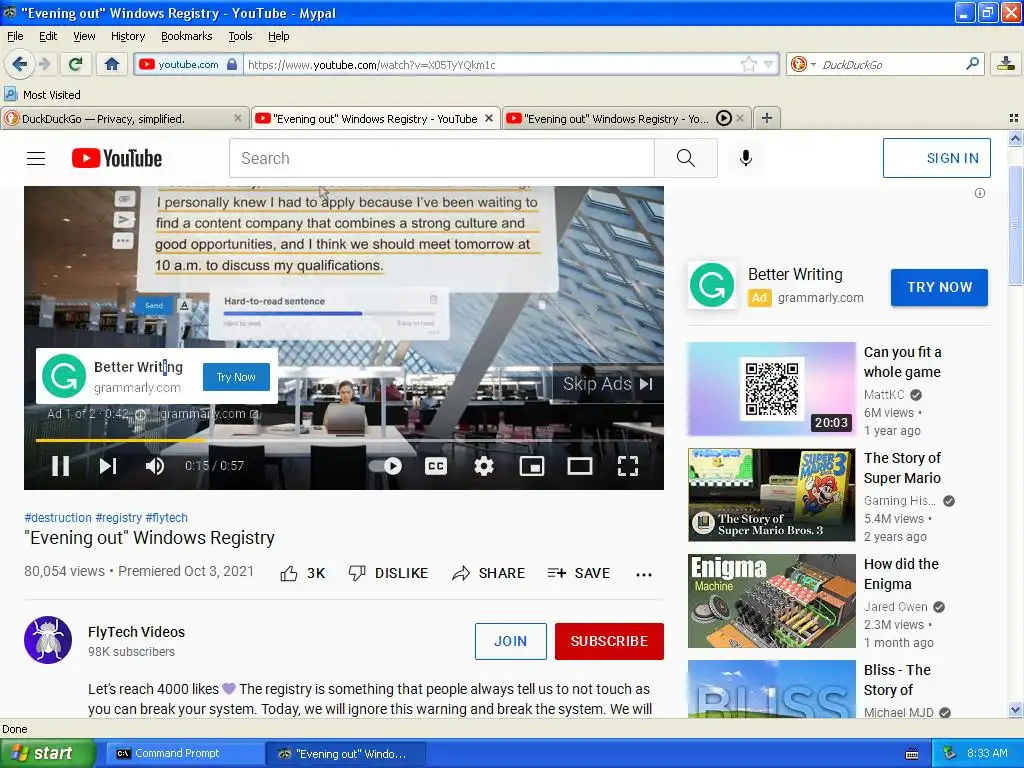Click the padlock site security icon
Screen dimensions: 1024x768
pyautogui.click(x=232, y=64)
